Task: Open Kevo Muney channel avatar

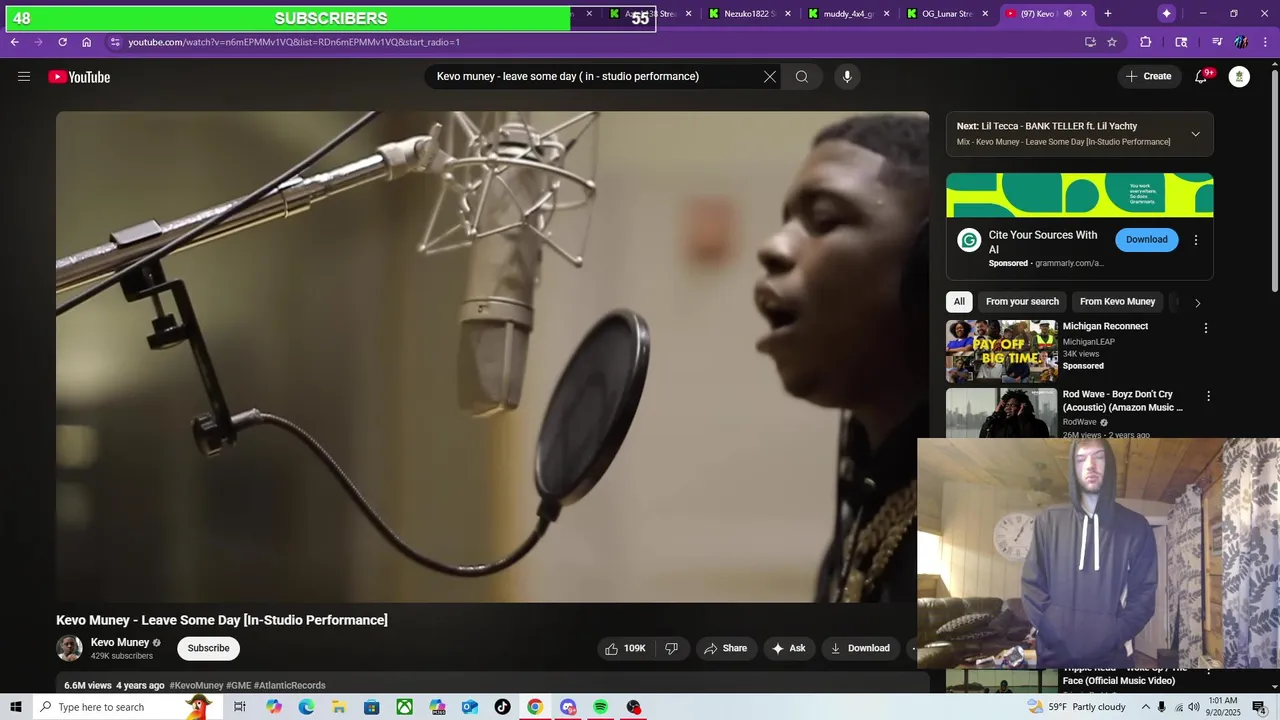Action: point(69,648)
